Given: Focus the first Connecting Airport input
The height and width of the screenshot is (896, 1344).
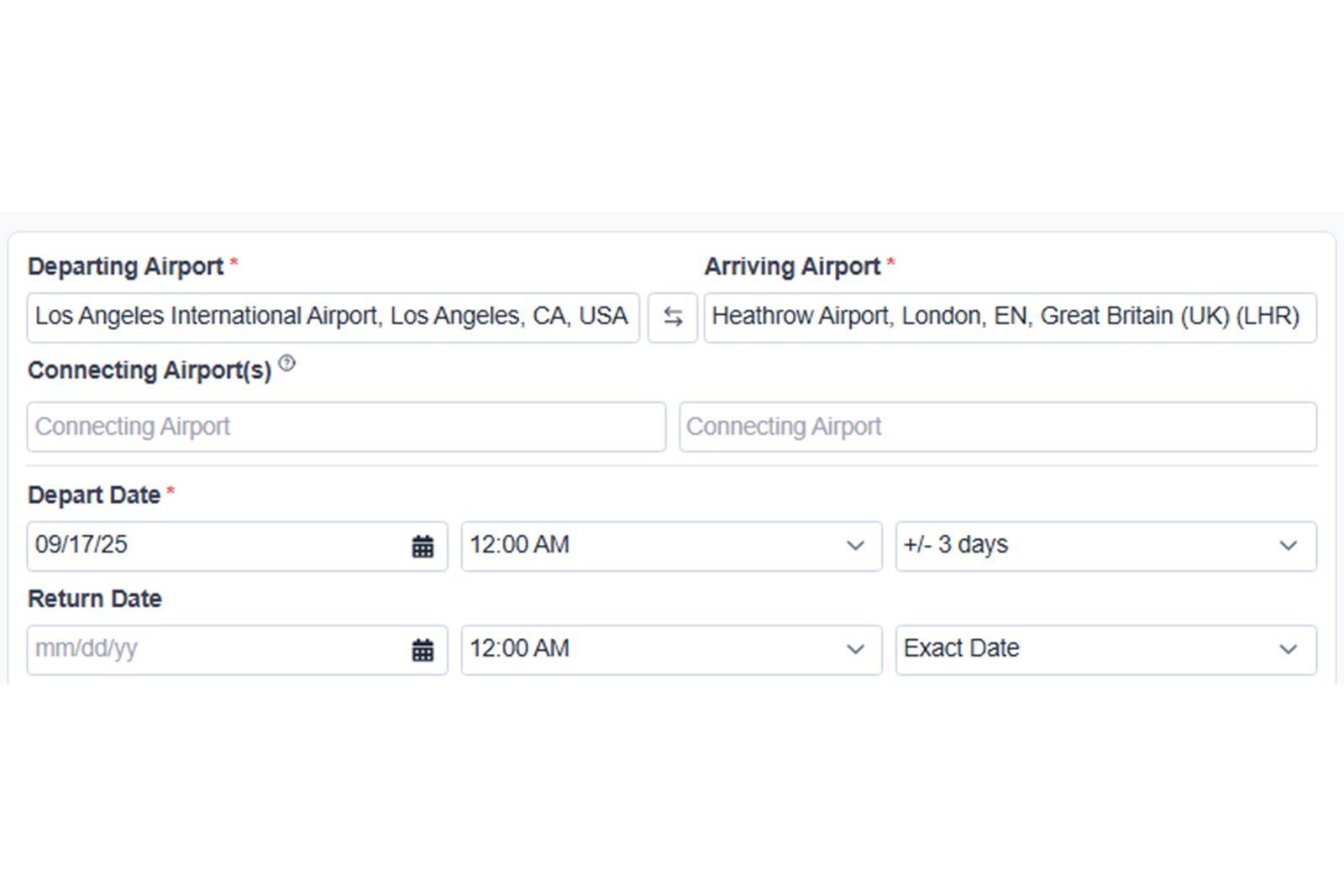Looking at the screenshot, I should [x=345, y=427].
